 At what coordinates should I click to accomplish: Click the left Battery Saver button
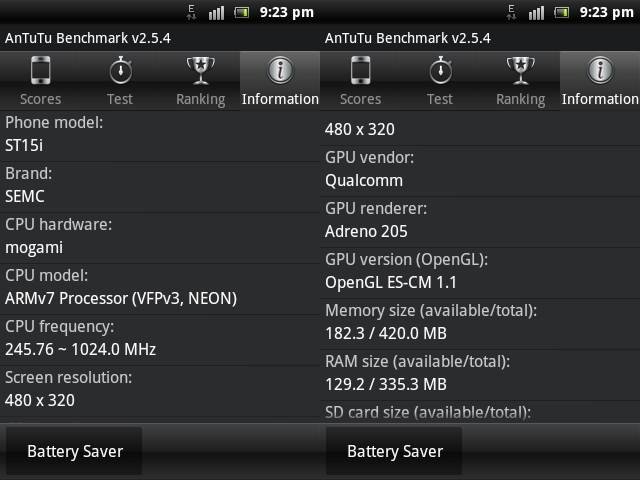click(74, 451)
